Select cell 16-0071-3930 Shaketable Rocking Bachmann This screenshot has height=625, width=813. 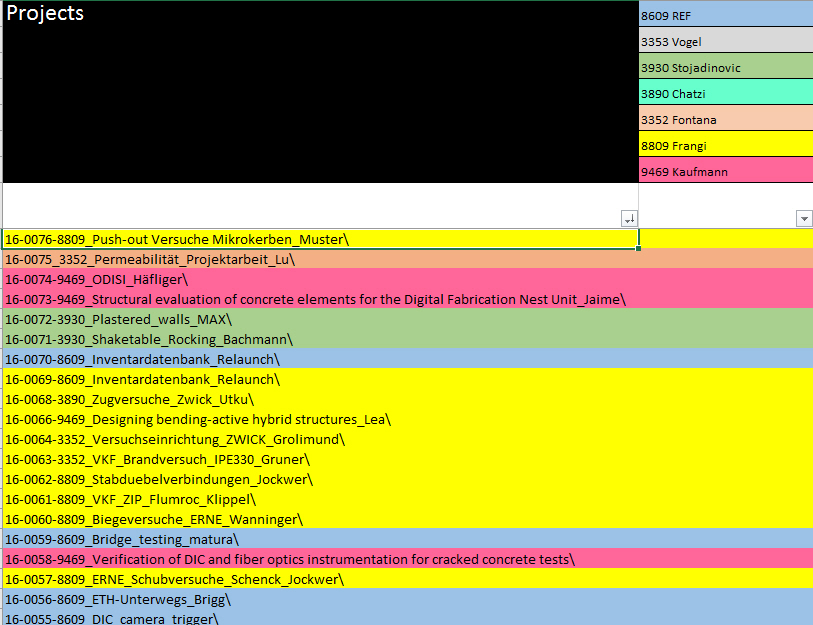click(x=320, y=339)
